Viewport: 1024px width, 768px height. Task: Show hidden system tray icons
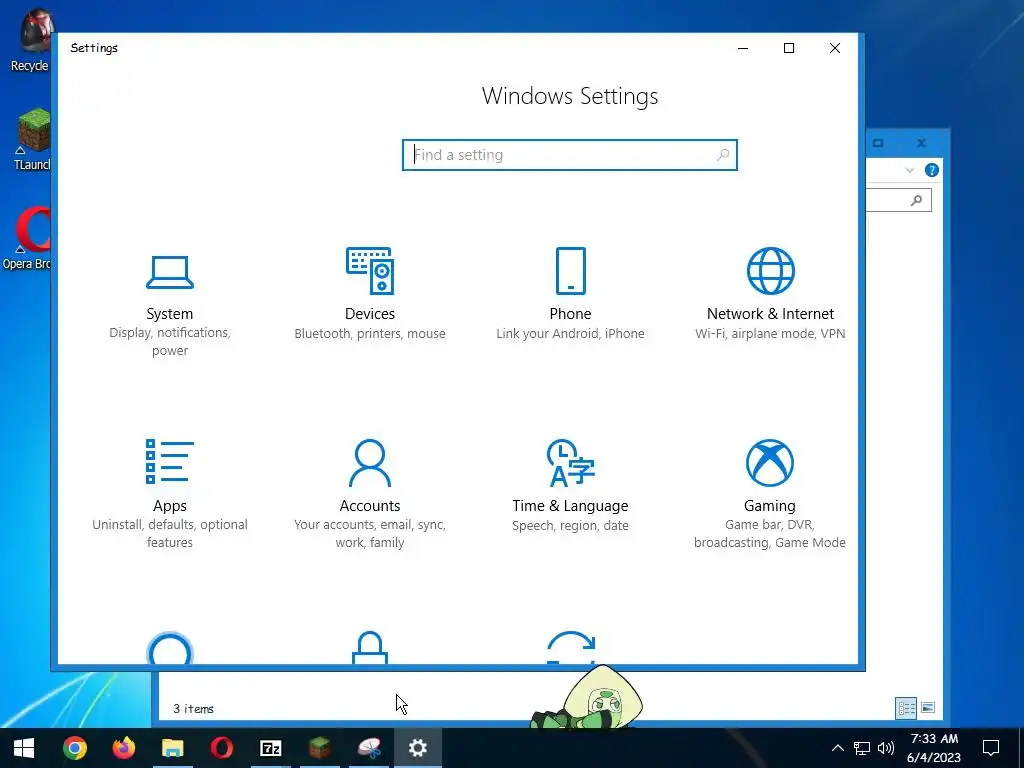[837, 748]
